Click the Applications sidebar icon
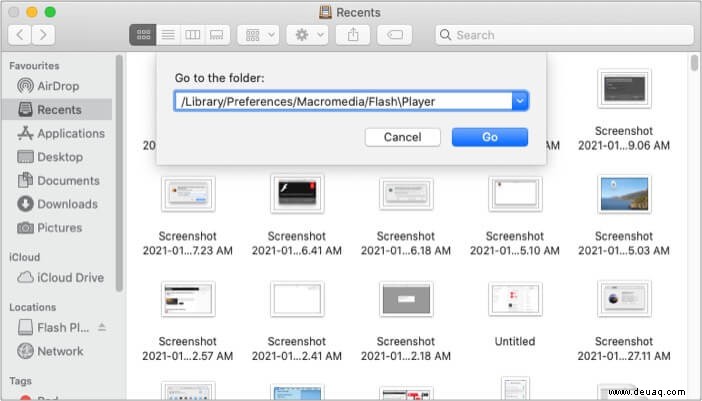The height and width of the screenshot is (401, 702). coord(25,133)
